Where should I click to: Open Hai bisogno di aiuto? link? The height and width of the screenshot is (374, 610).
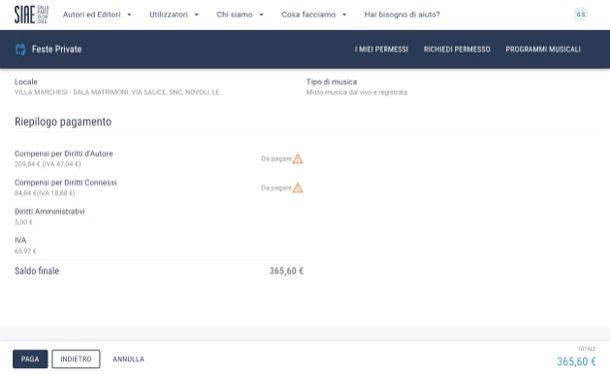pos(402,14)
